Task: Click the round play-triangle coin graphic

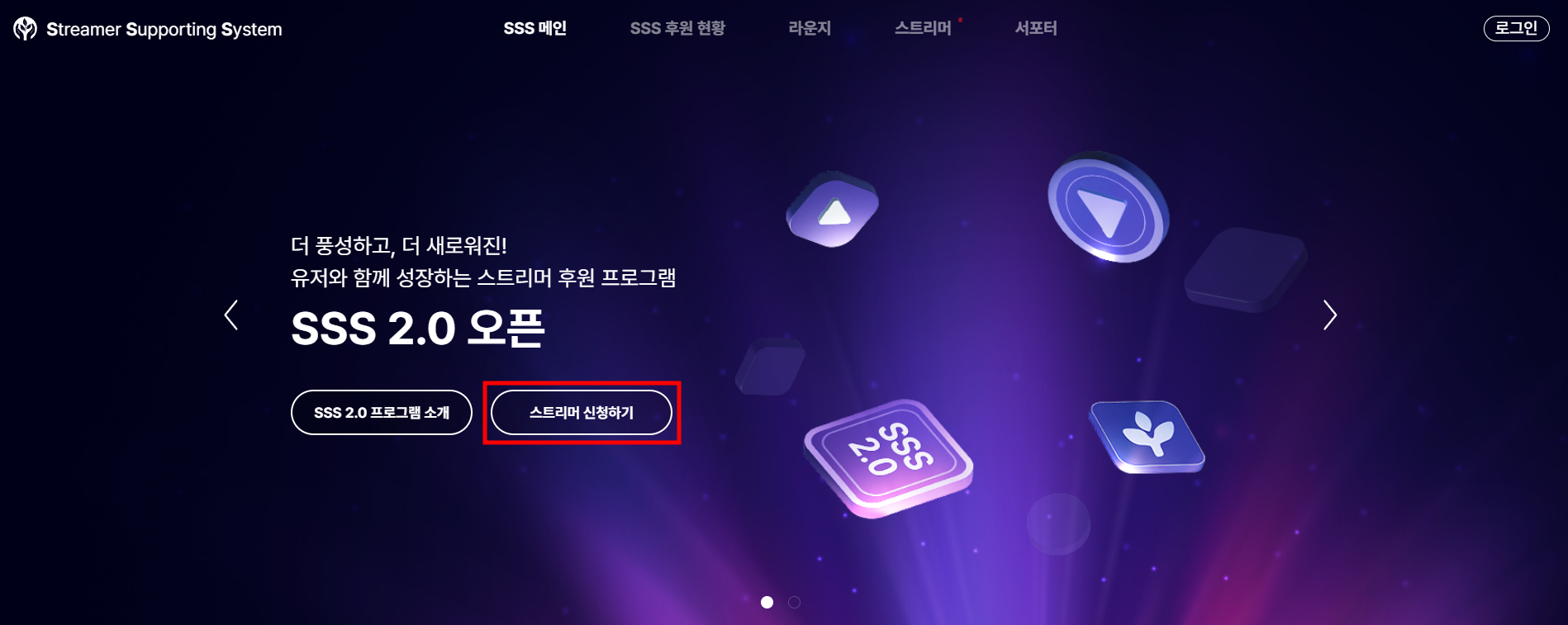Action: 1108,207
